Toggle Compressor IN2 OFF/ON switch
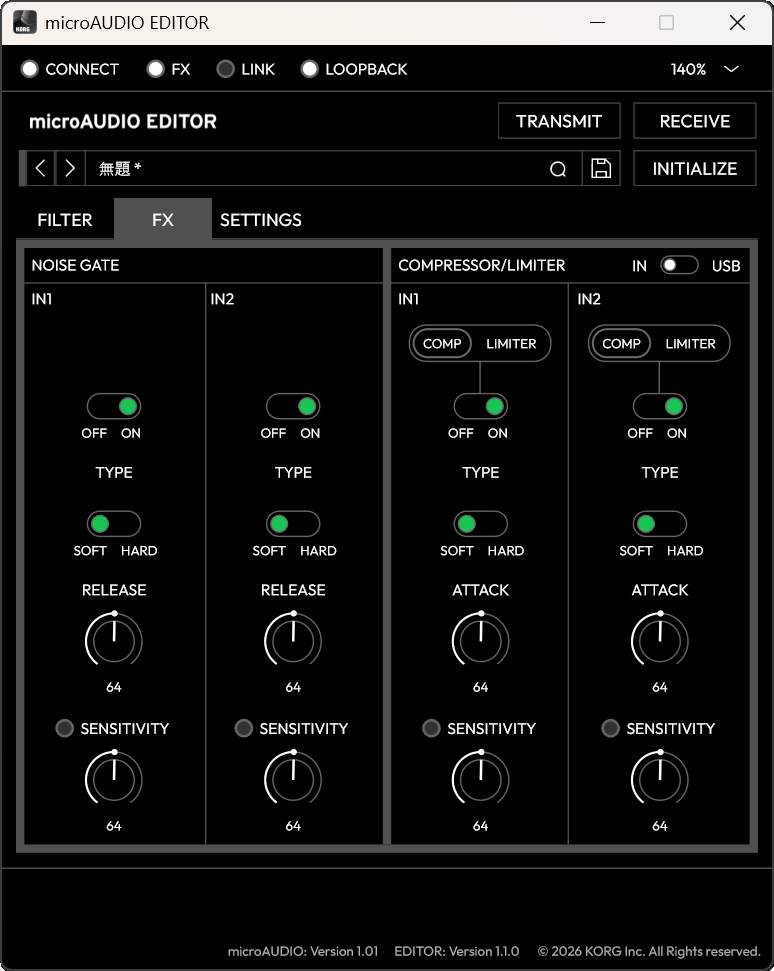The width and height of the screenshot is (774, 971). pos(660,406)
